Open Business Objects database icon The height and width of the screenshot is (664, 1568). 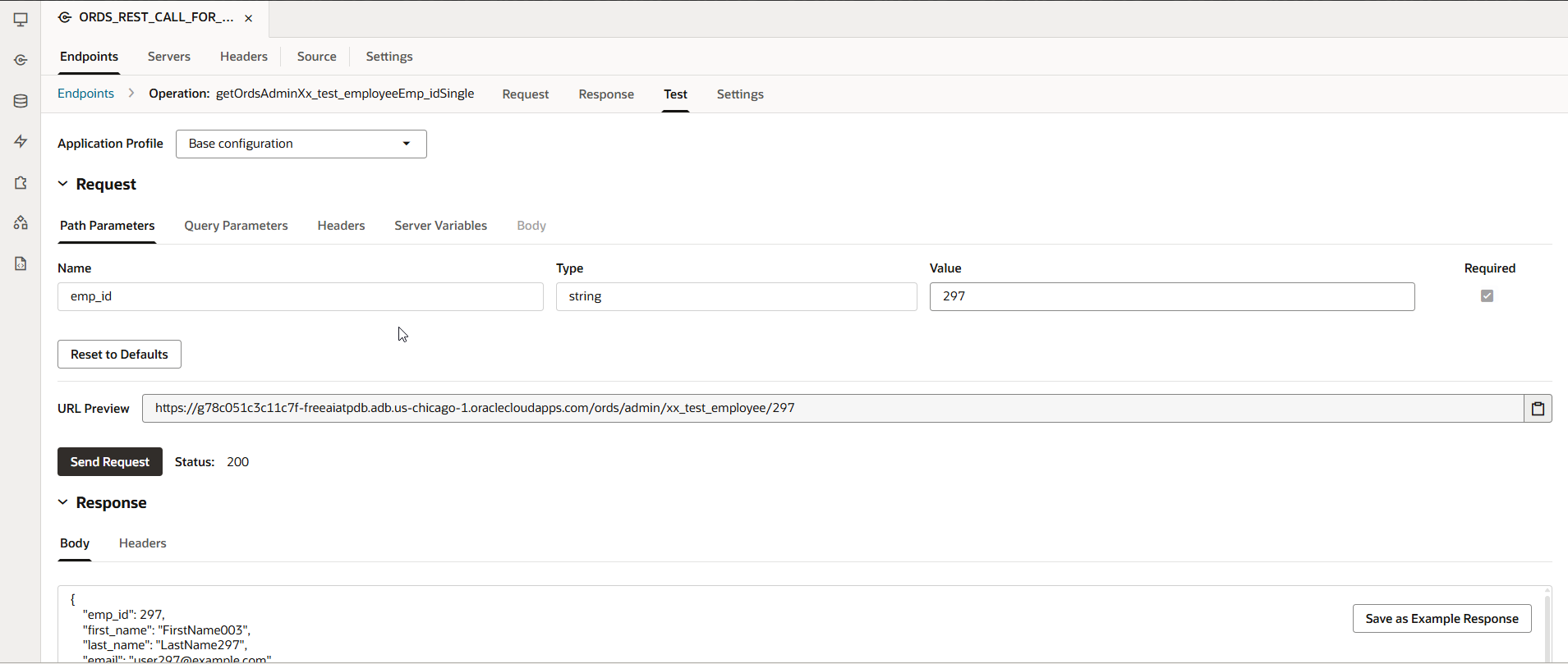point(21,101)
